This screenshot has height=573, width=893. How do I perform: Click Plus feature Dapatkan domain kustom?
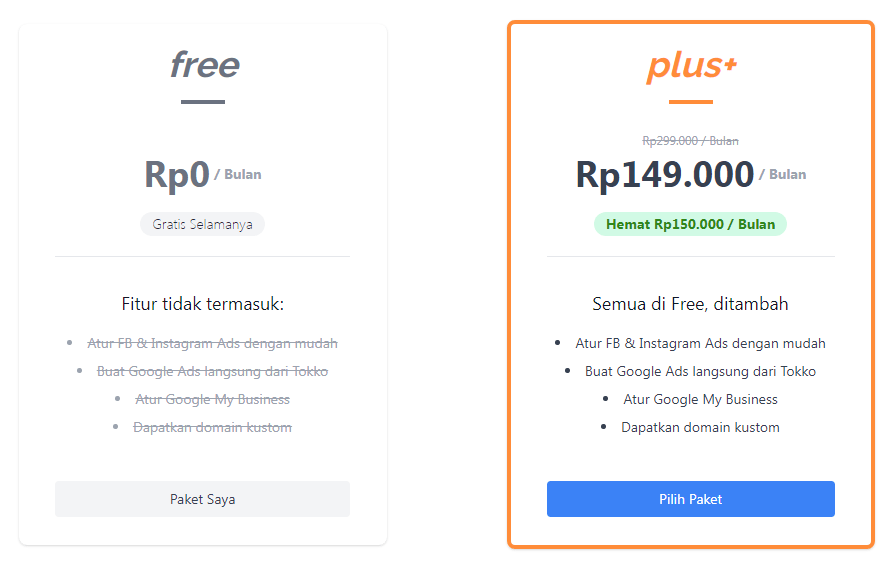700,427
